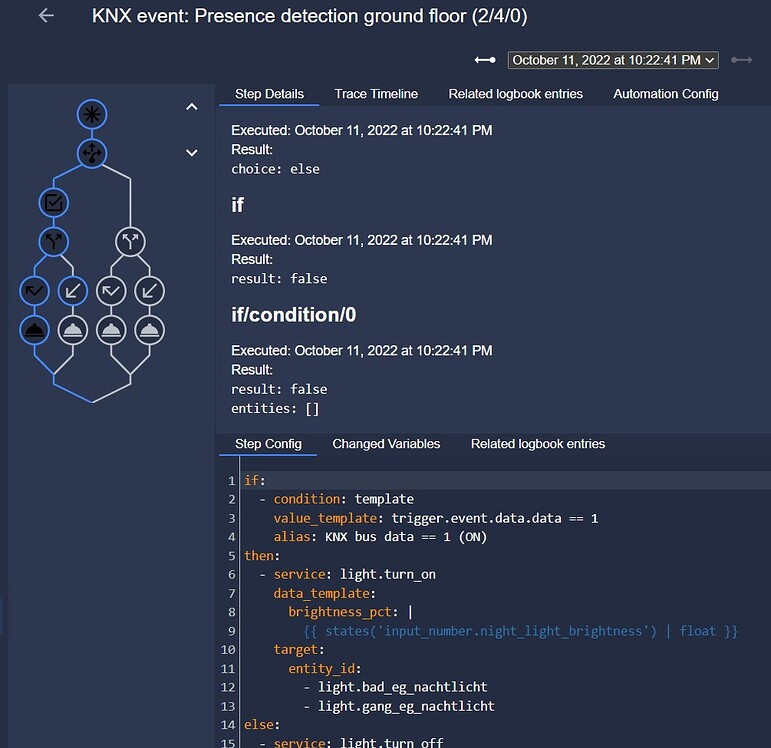771x748 pixels.
Task: Click the highlighted service bell node, bottom left
Action: click(x=34, y=330)
